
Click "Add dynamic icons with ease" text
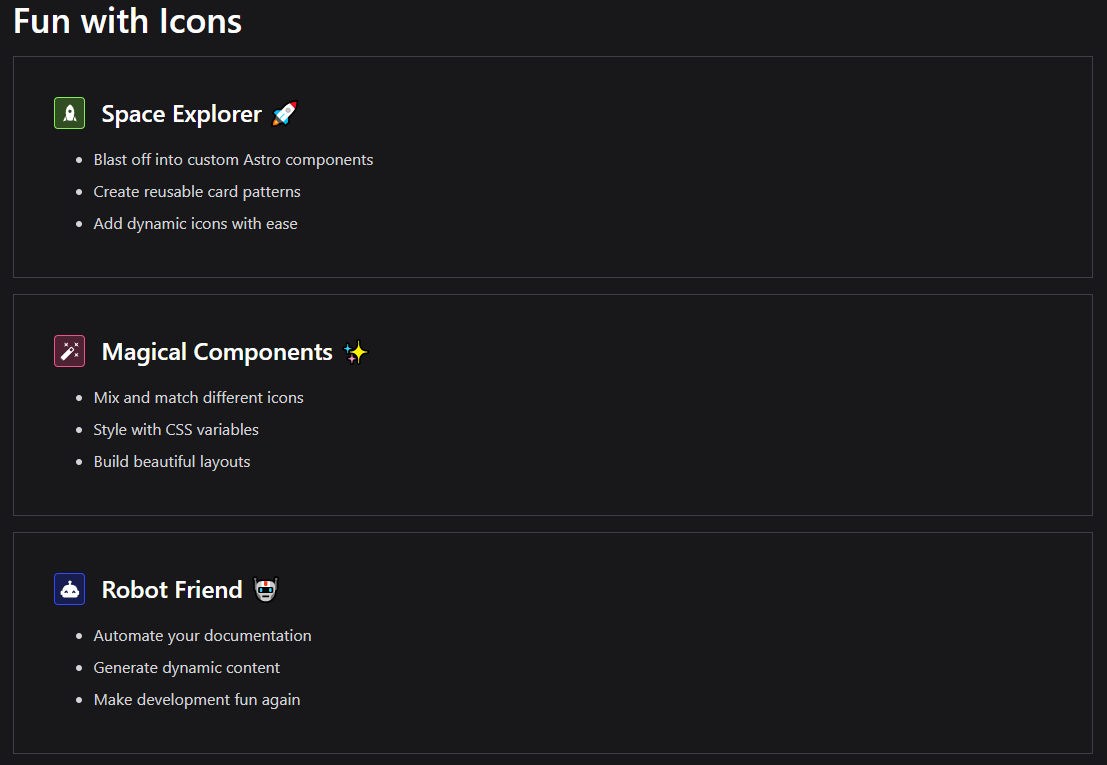pyautogui.click(x=195, y=224)
